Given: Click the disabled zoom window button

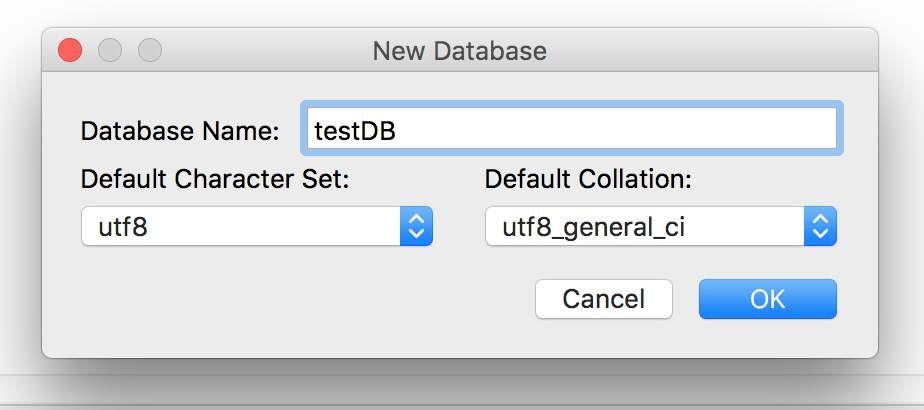Looking at the screenshot, I should coord(149,50).
